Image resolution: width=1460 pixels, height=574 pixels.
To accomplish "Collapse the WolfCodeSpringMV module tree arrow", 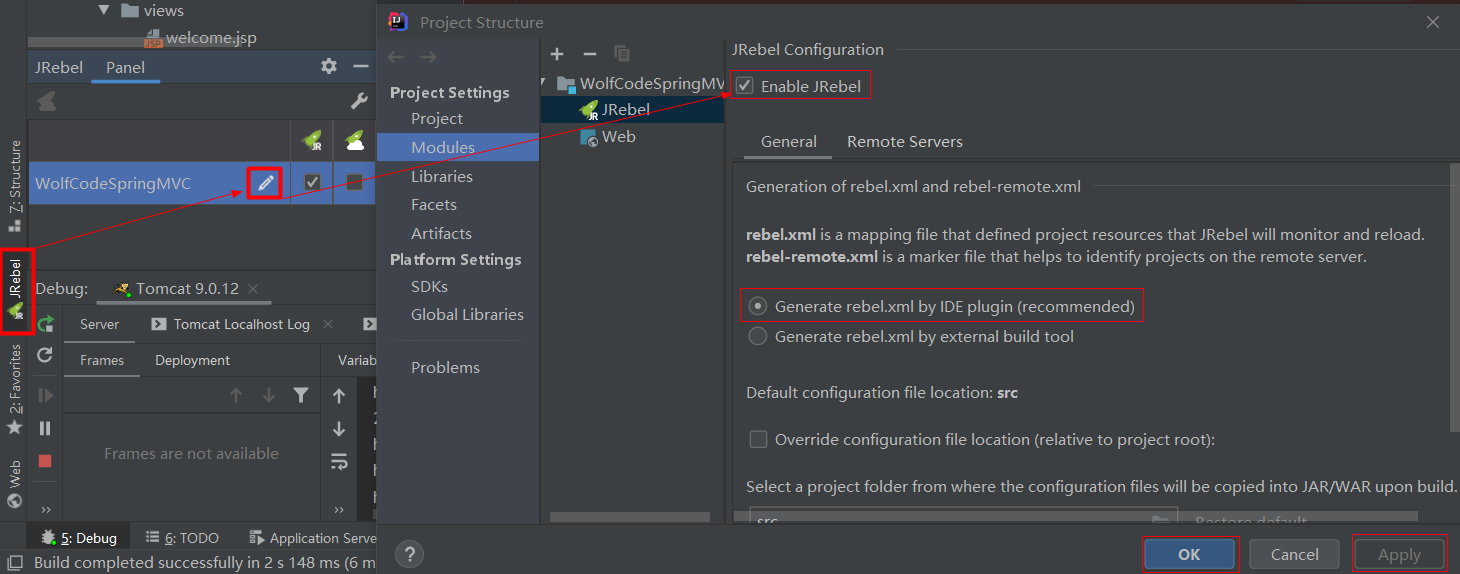I will point(543,84).
